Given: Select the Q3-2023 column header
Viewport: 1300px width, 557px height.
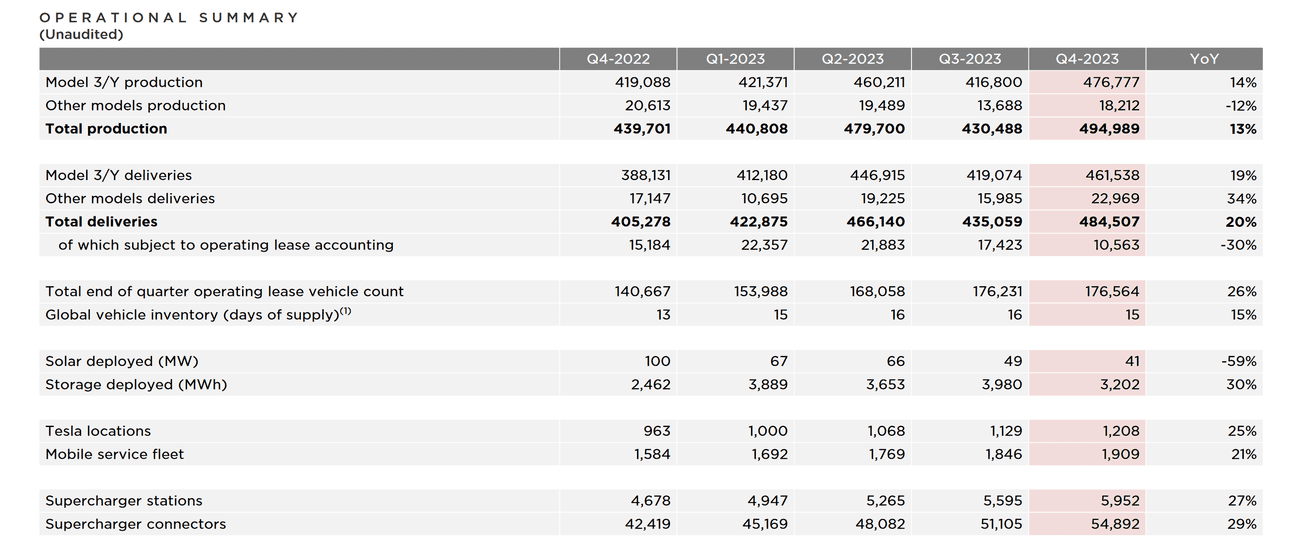Looking at the screenshot, I should (969, 59).
